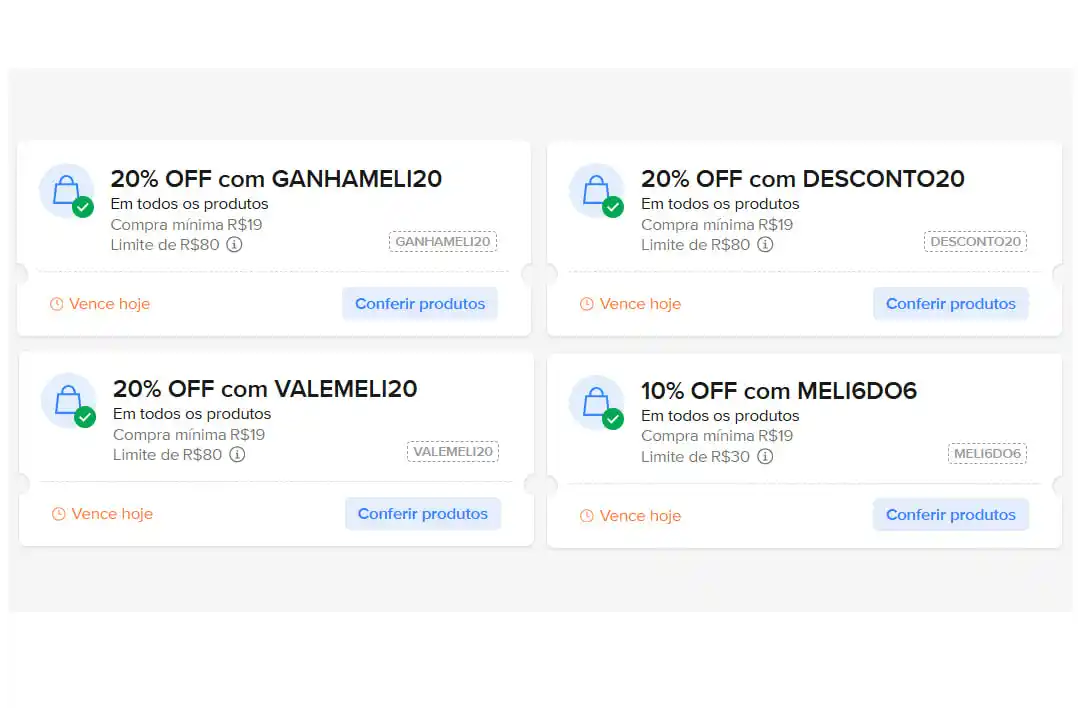Click the GANHAMELI20 coupon shopping bag icon
The width and height of the screenshot is (1078, 708).
(x=67, y=191)
